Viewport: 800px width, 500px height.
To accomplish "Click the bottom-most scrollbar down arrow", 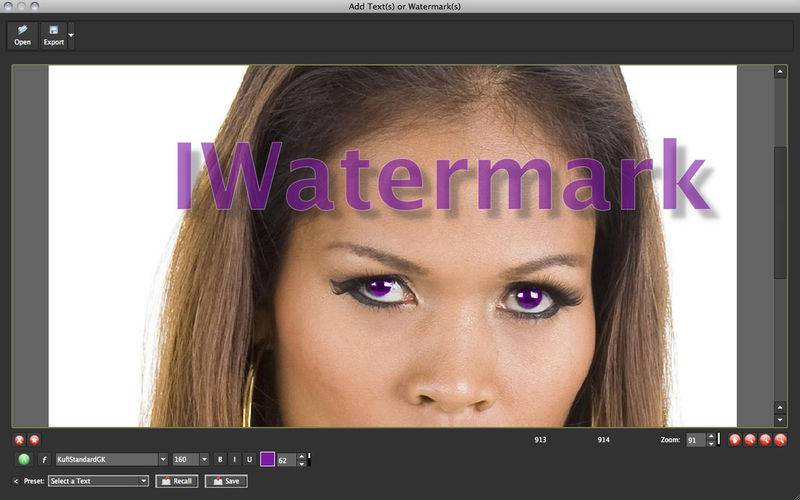I will point(780,420).
